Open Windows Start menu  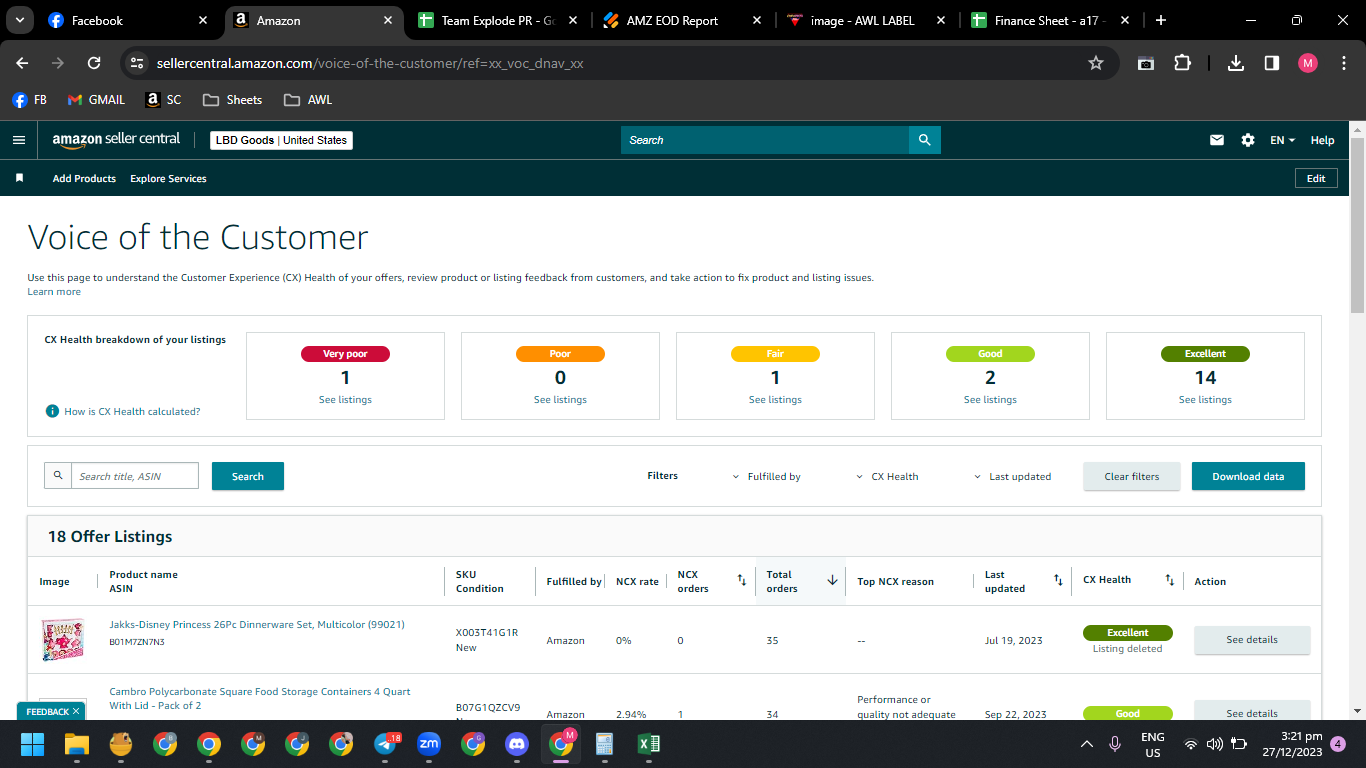32,744
